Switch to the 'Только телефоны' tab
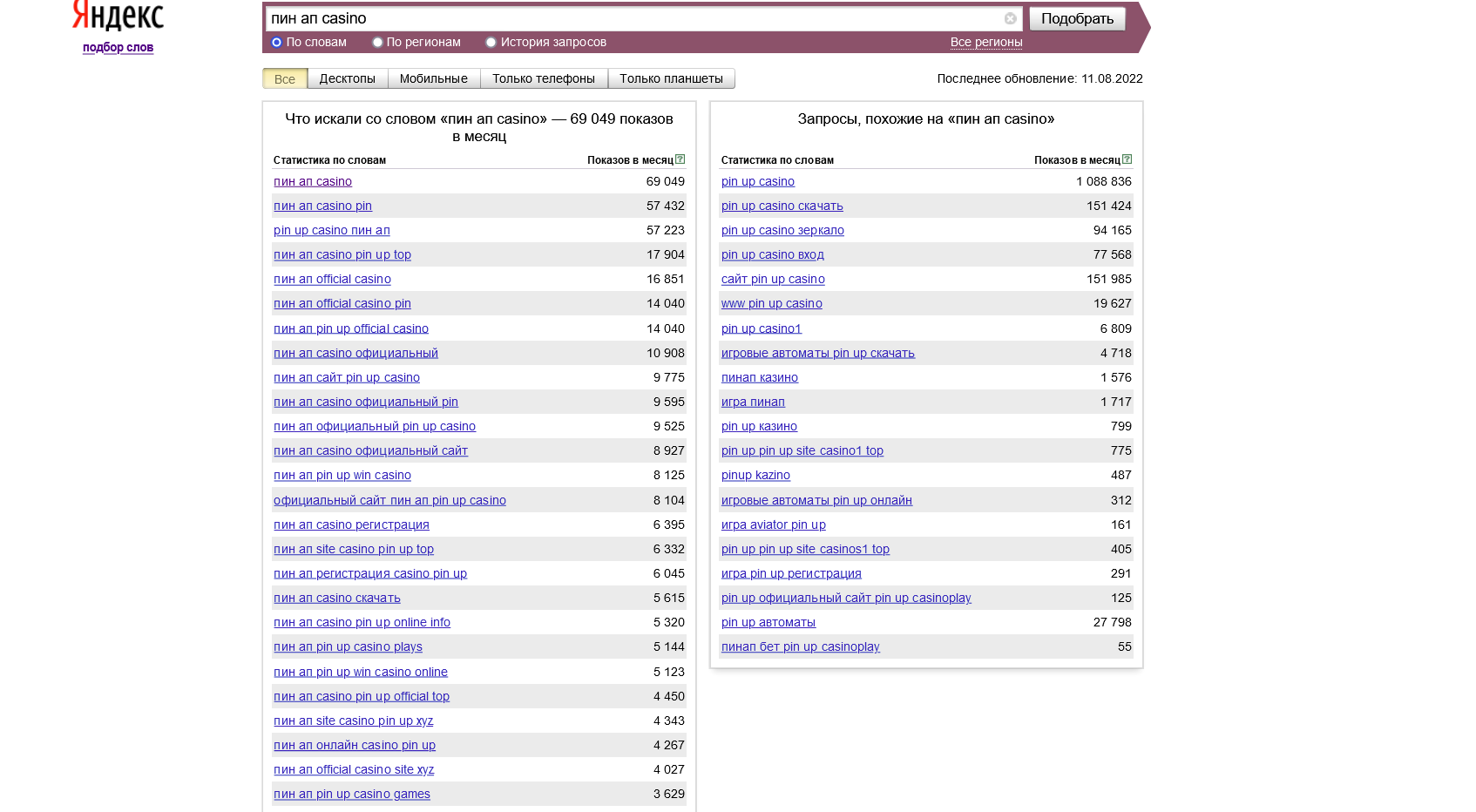 click(544, 78)
